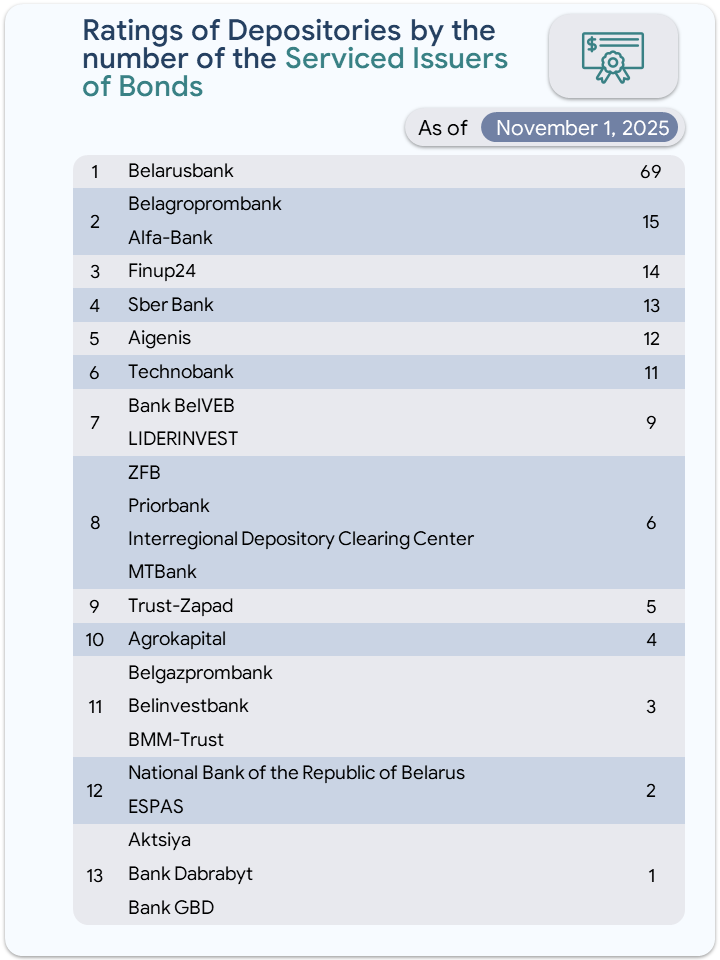Choose Technobank from the ratings
Image resolution: width=720 pixels, height=960 pixels.
[x=181, y=372]
